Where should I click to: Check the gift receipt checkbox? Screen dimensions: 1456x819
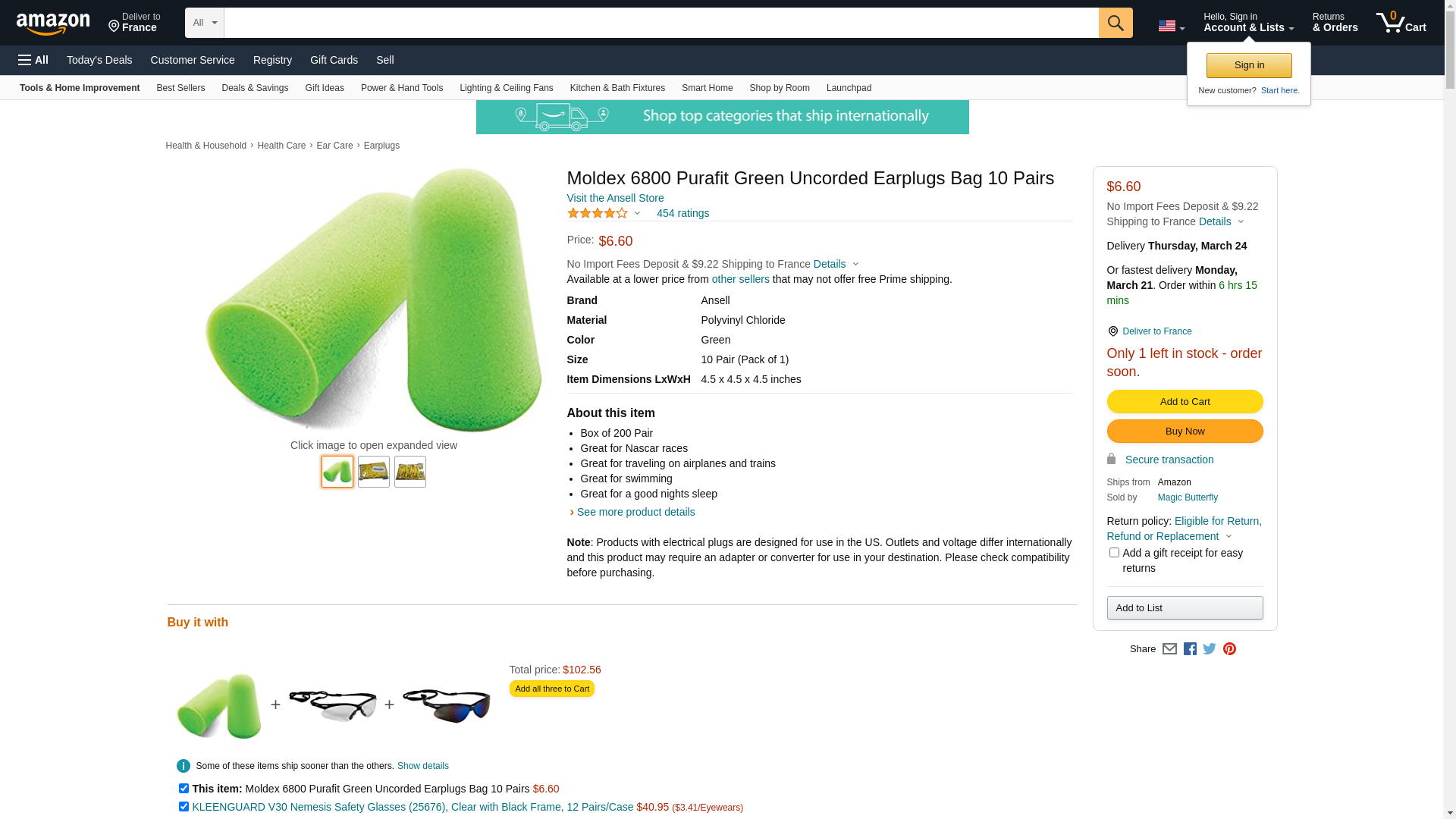1114,553
